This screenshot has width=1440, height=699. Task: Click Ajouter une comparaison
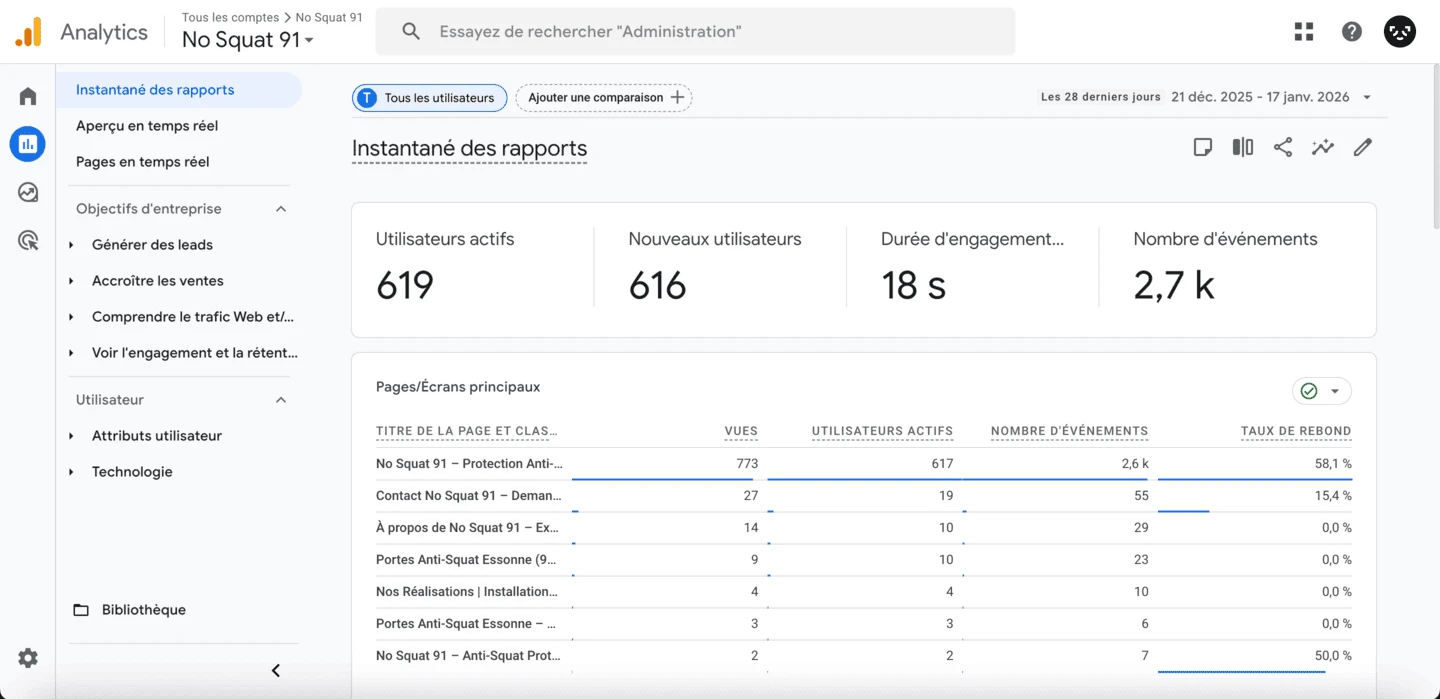point(603,97)
